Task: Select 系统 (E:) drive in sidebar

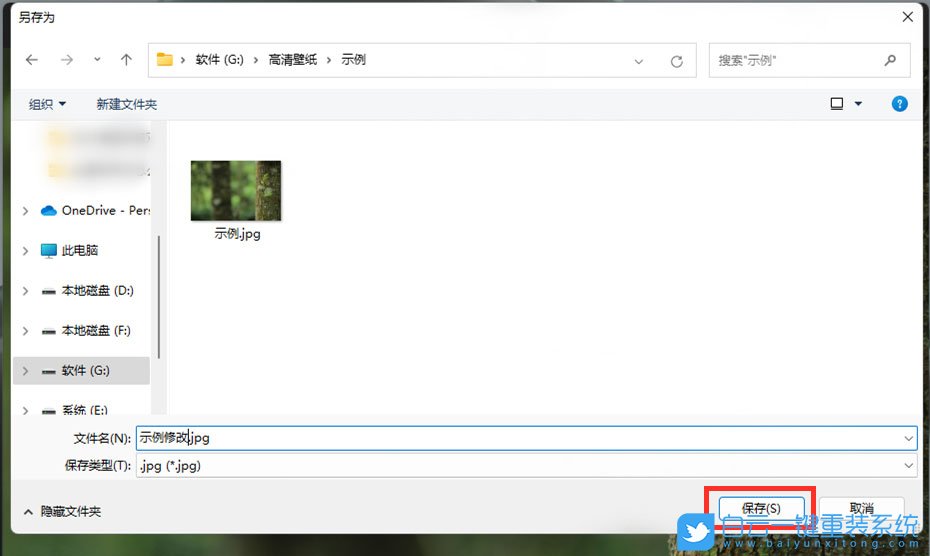Action: click(x=85, y=409)
